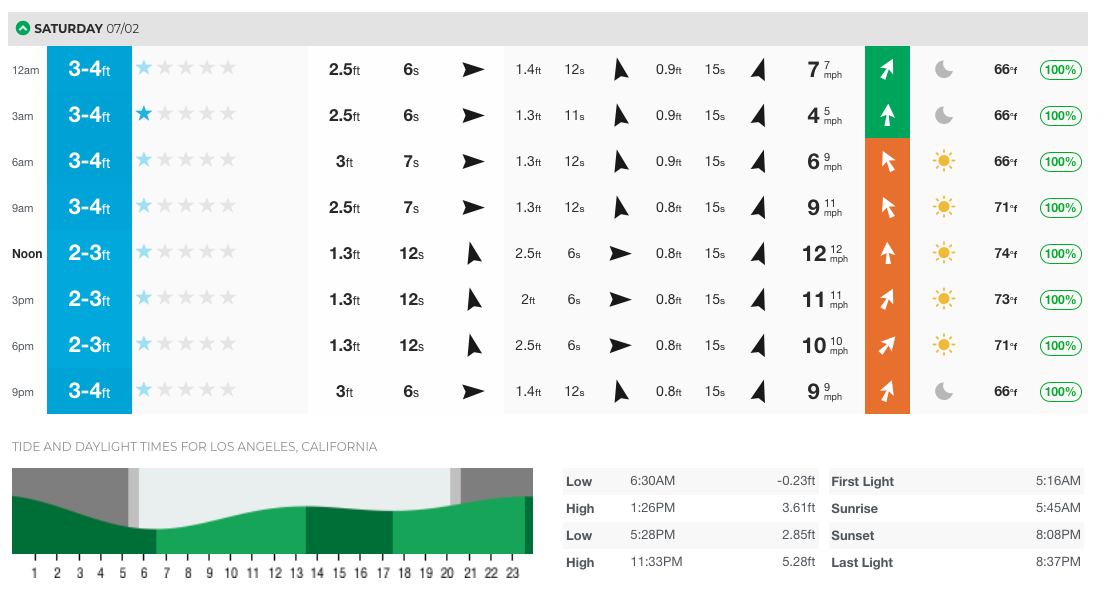The height and width of the screenshot is (600, 1107).
Task: Click the 1:26PM High tide row
Action: 692,508
